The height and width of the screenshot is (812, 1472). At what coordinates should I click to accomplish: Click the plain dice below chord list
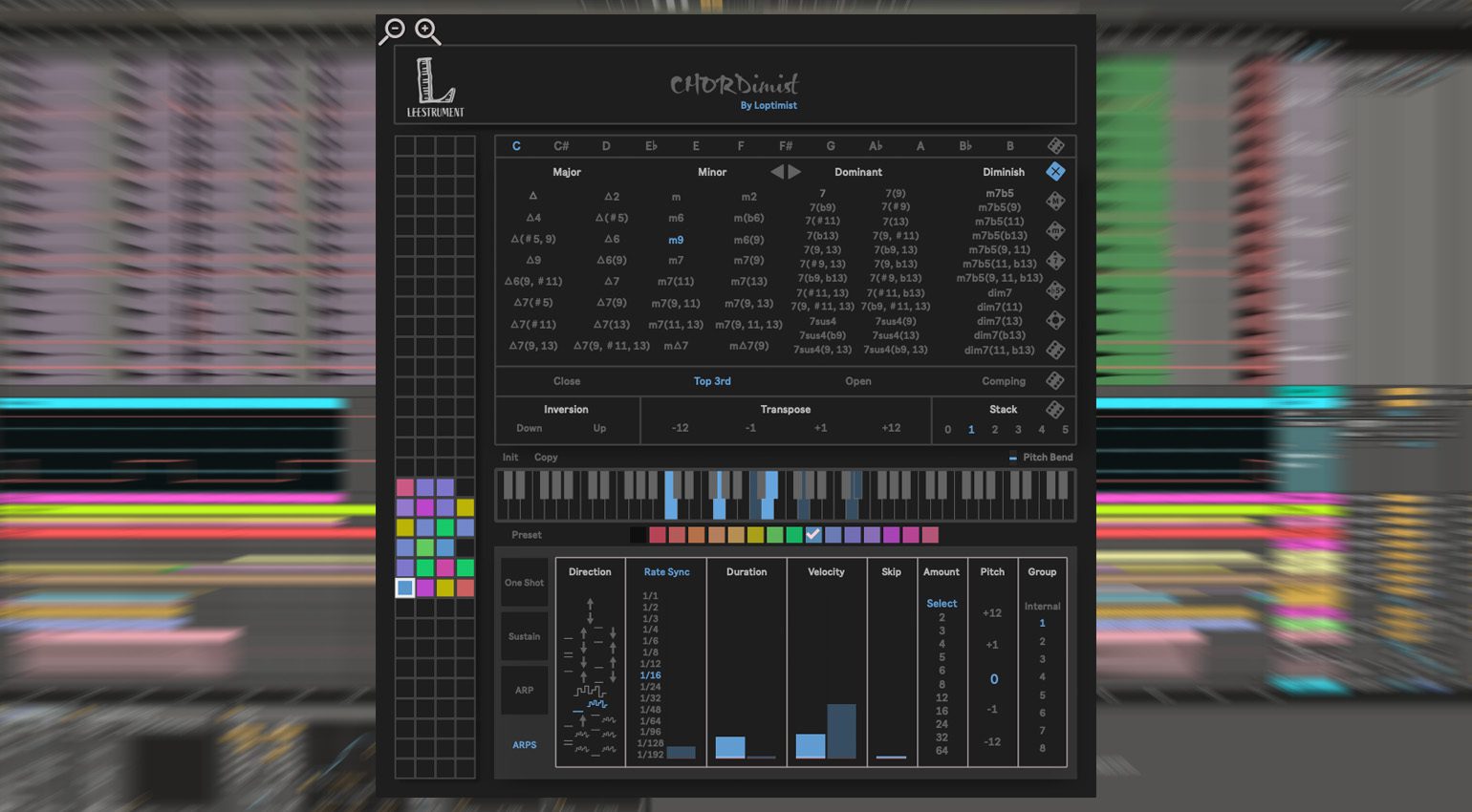tap(1055, 350)
